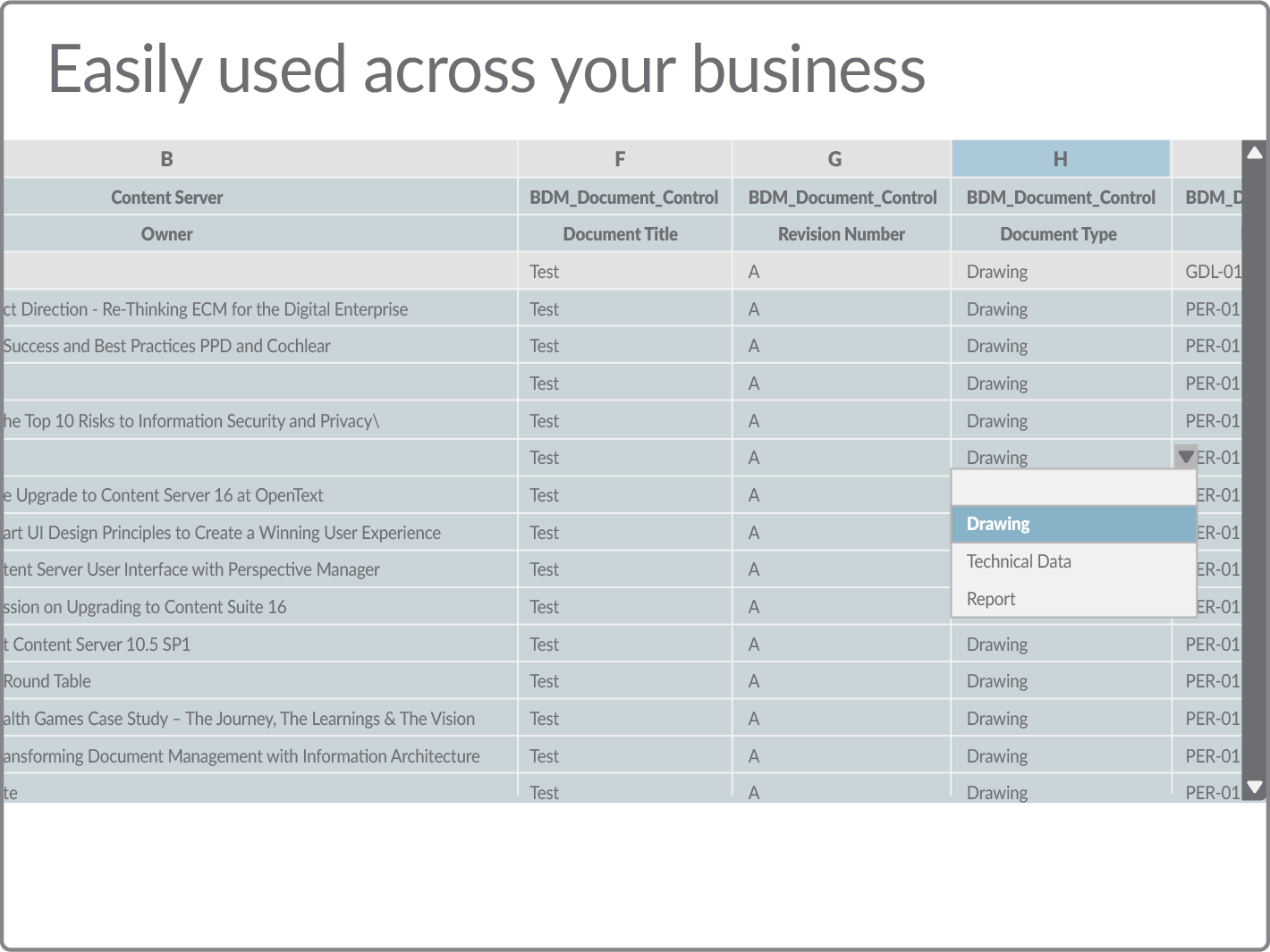Open the Document Type dropdown arrow
This screenshot has width=1270, height=952.
click(1186, 457)
